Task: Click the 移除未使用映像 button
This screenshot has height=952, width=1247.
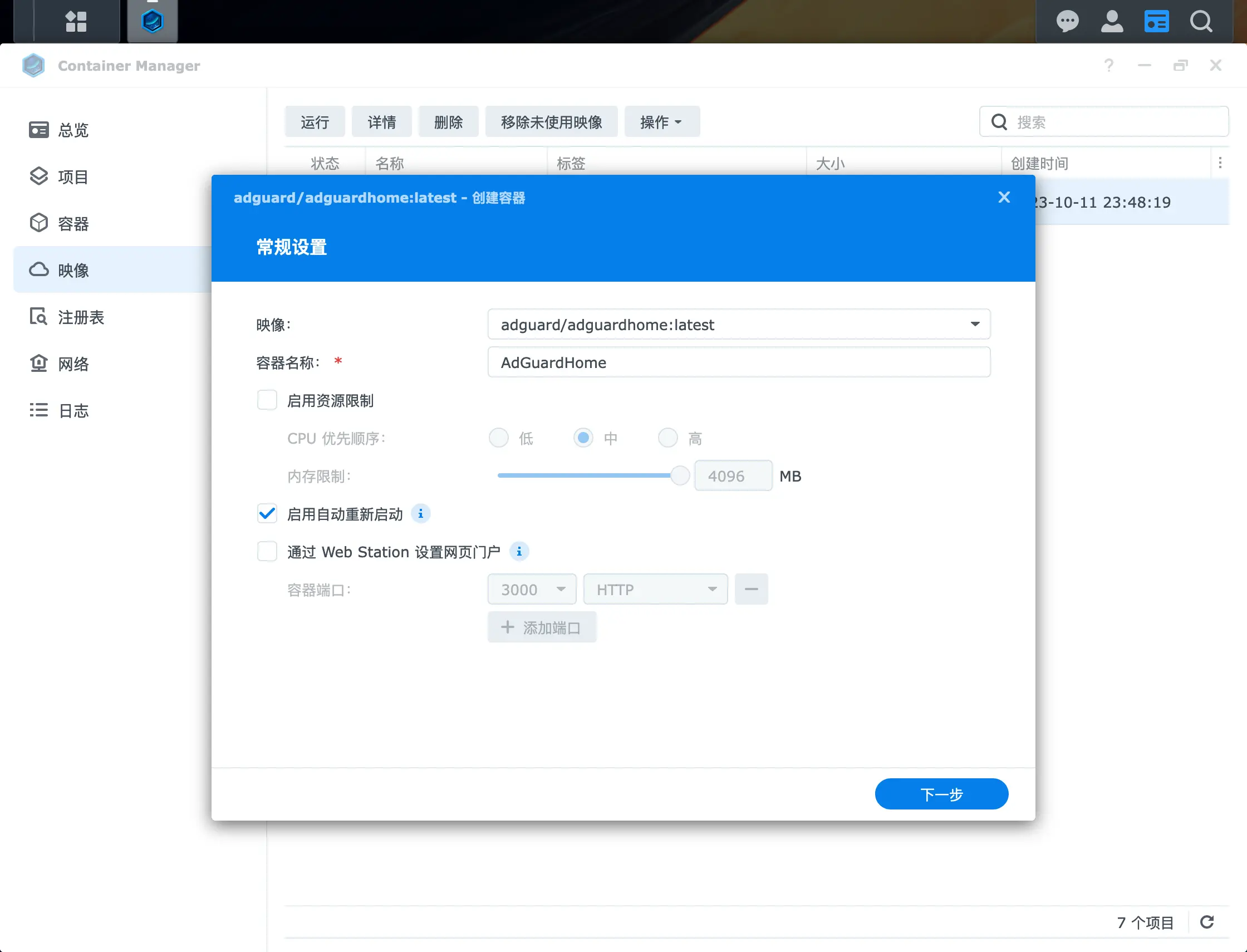Action: point(551,122)
